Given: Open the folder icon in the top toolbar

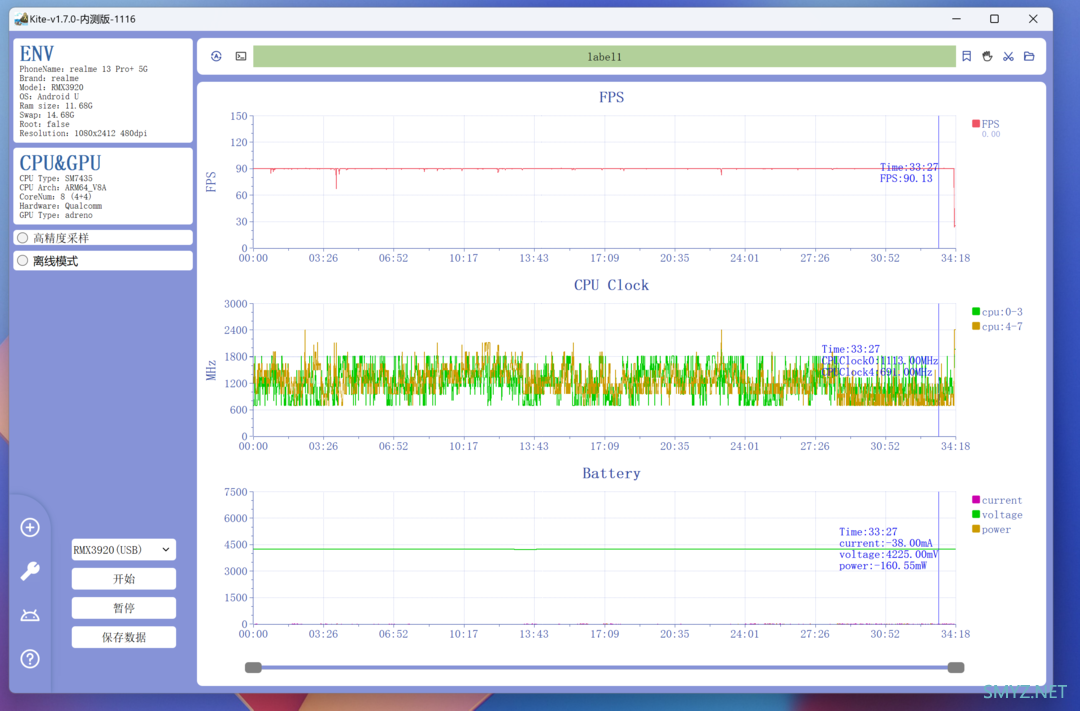Looking at the screenshot, I should pyautogui.click(x=1029, y=56).
